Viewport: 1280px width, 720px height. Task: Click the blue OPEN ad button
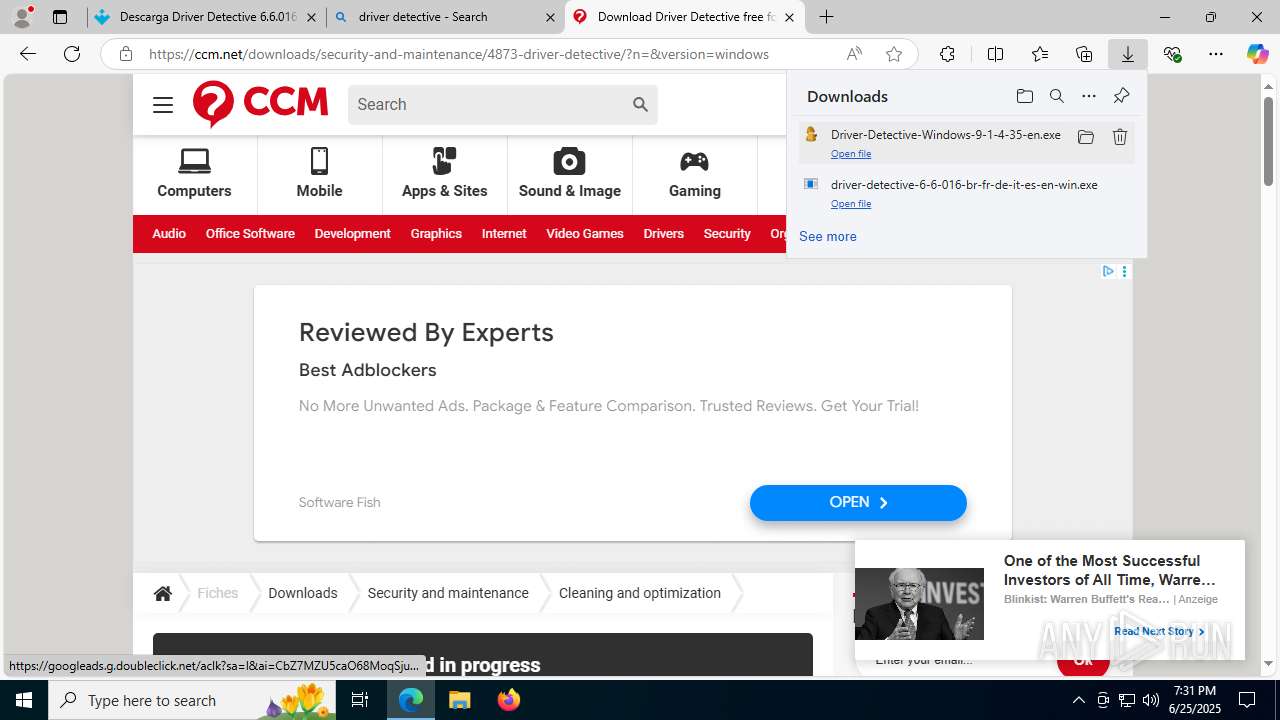858,503
